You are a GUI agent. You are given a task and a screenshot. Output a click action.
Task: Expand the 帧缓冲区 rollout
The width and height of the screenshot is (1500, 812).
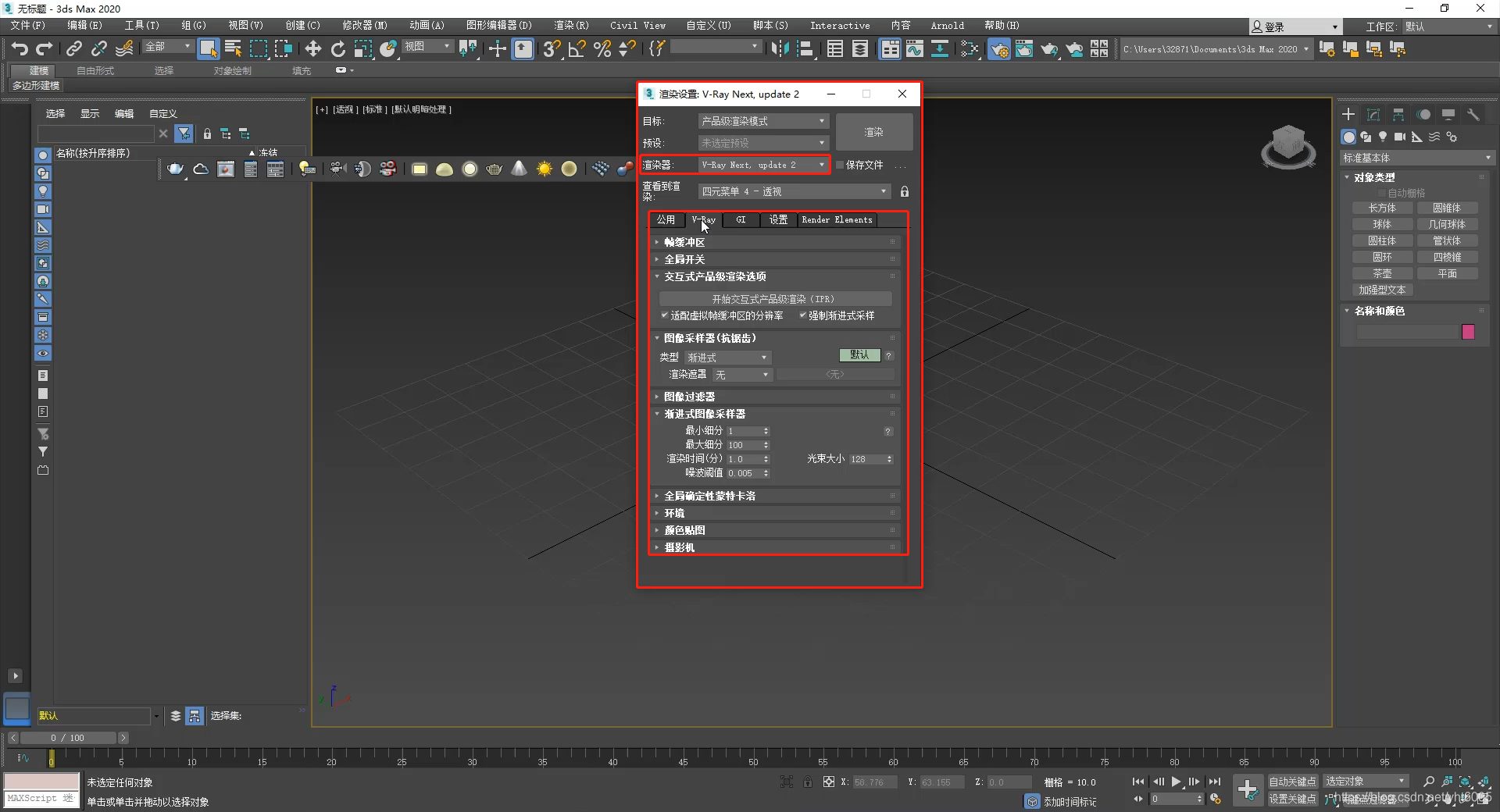point(776,242)
